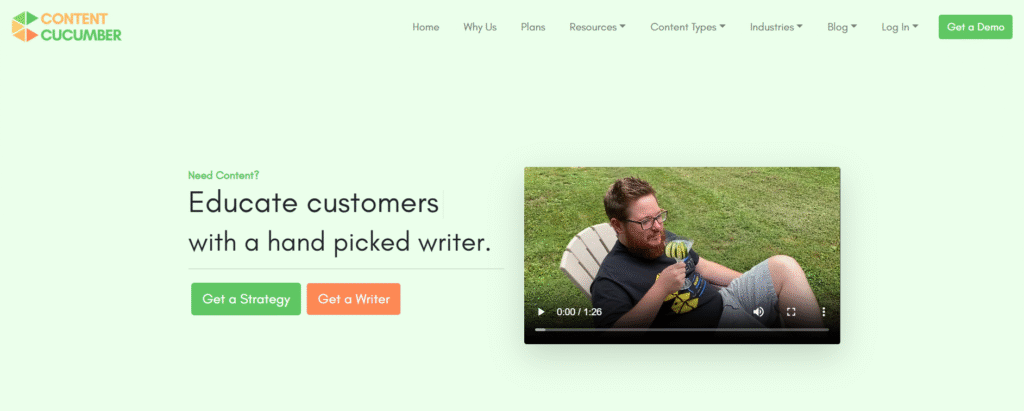The height and width of the screenshot is (411, 1024).
Task: Expand the Content Types dropdown
Action: [x=688, y=27]
